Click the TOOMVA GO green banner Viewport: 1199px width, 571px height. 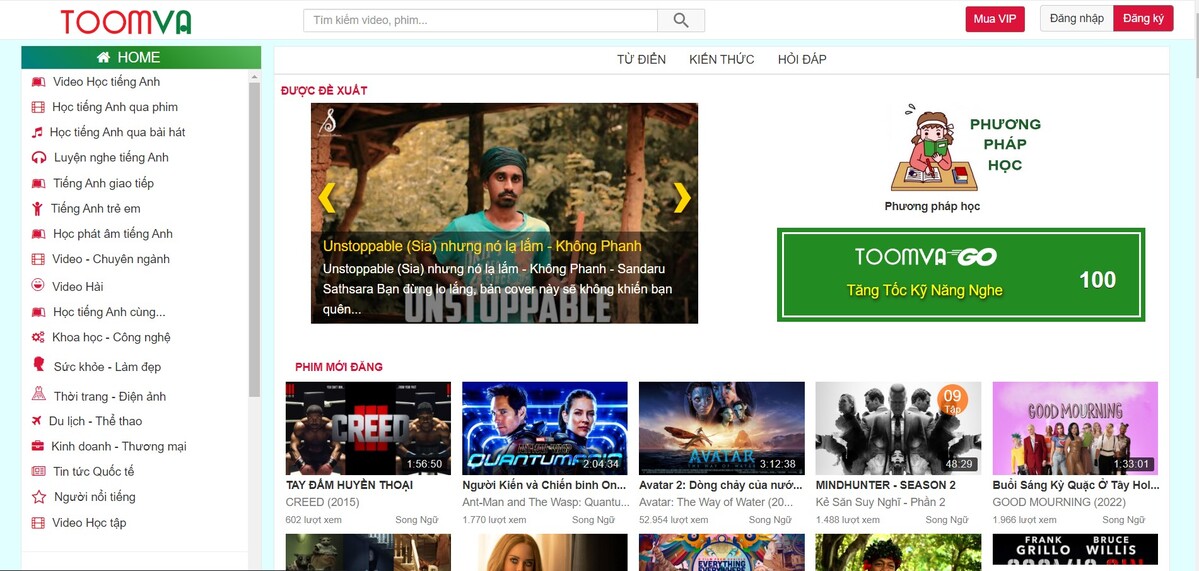[961, 274]
